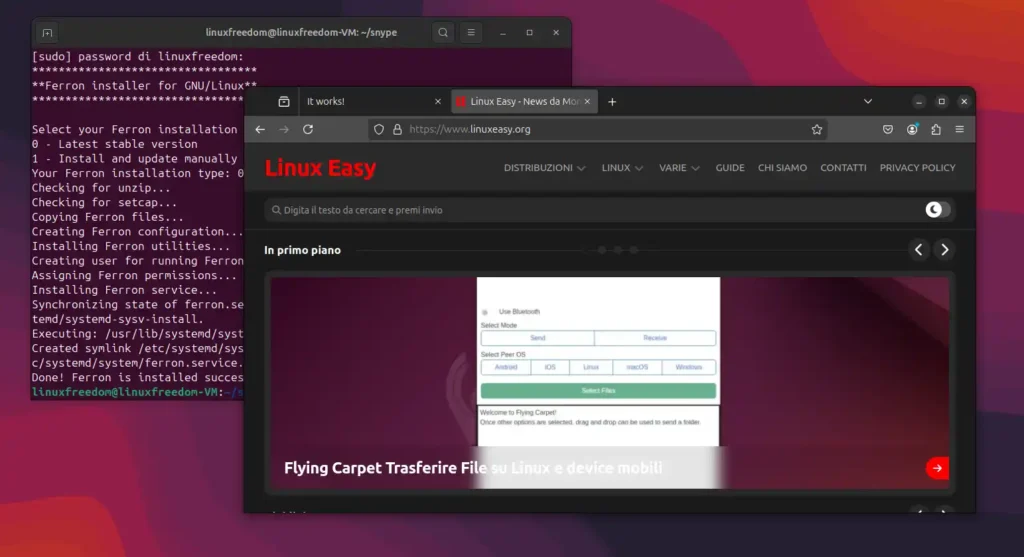The height and width of the screenshot is (557, 1024).
Task: Open the Firefox View icon left of tabs
Action: (x=283, y=101)
